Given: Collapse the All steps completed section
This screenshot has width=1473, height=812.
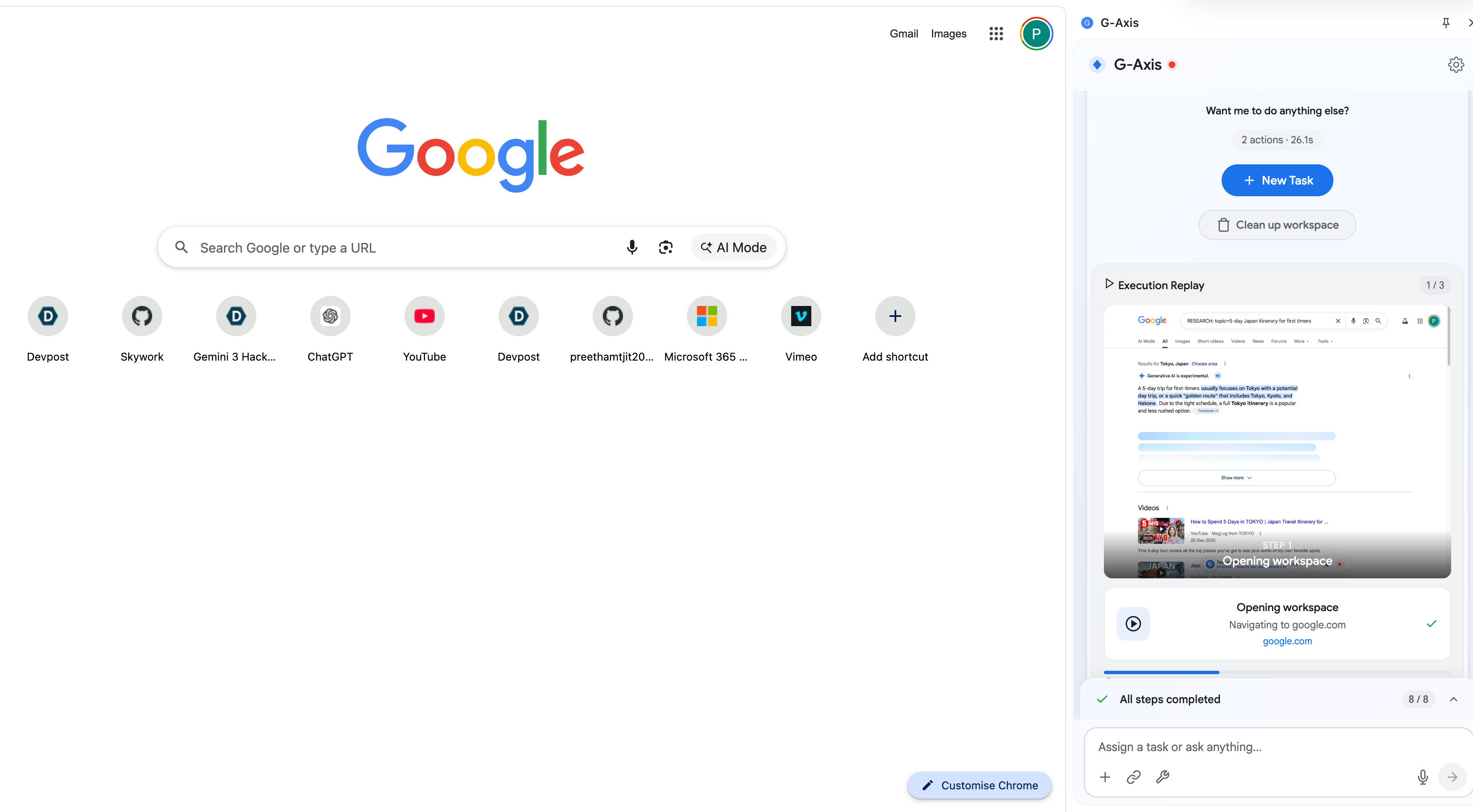Looking at the screenshot, I should coord(1453,699).
